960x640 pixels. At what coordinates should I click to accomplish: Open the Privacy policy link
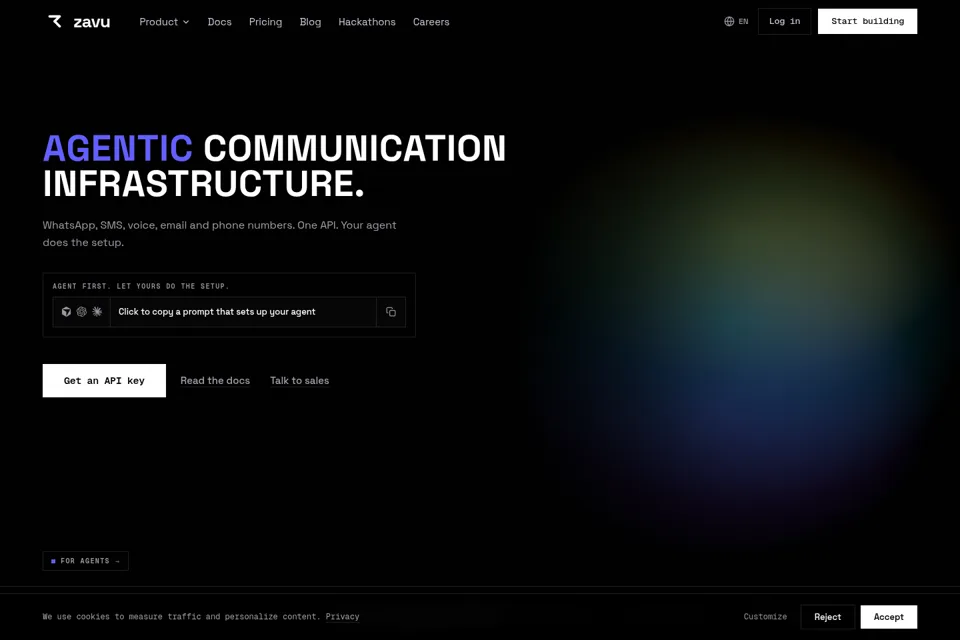click(x=342, y=617)
